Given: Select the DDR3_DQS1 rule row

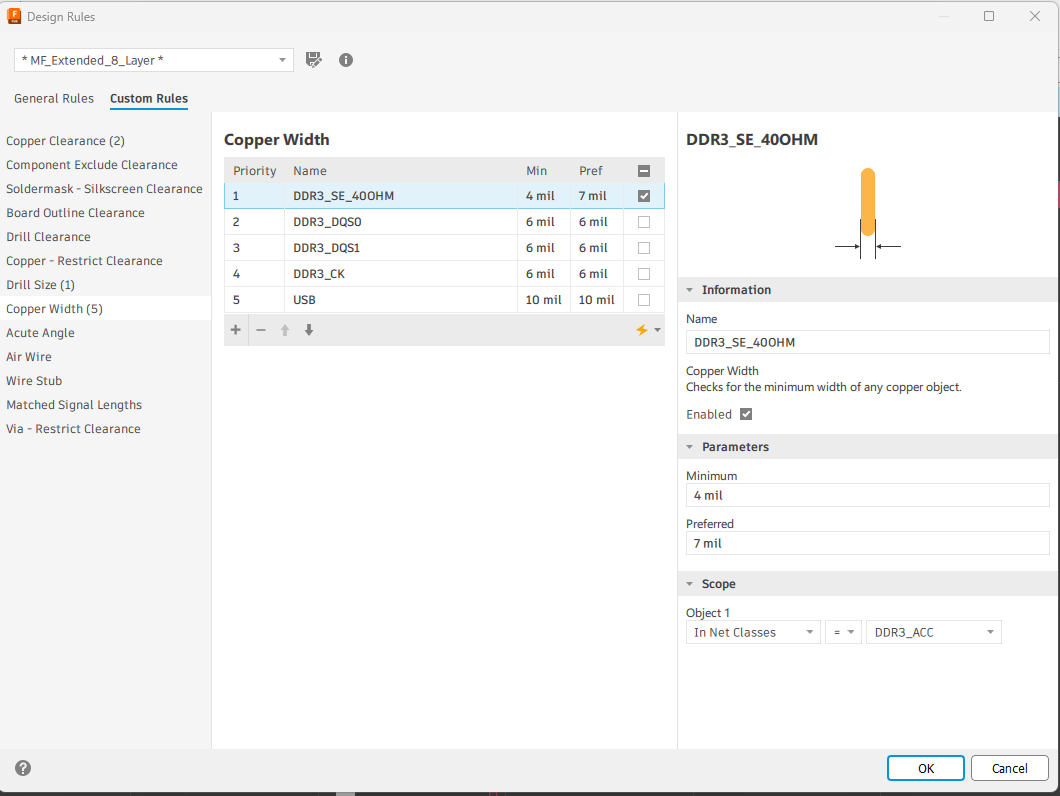Looking at the screenshot, I should point(444,248).
